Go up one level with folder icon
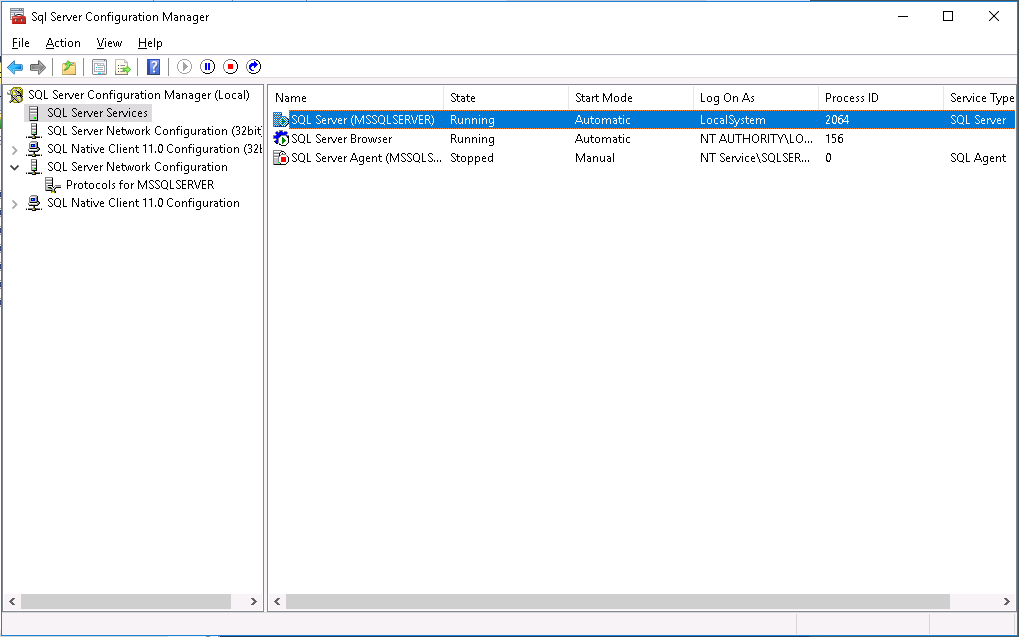The width and height of the screenshot is (1019, 637). point(69,67)
